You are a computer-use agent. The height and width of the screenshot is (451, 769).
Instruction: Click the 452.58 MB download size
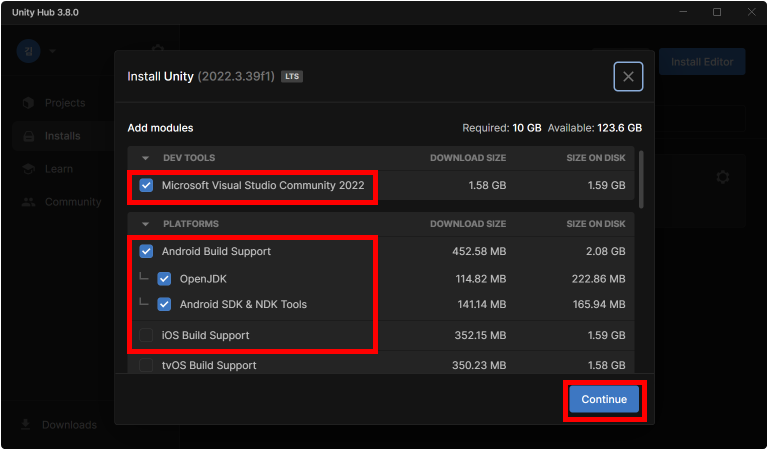(479, 251)
